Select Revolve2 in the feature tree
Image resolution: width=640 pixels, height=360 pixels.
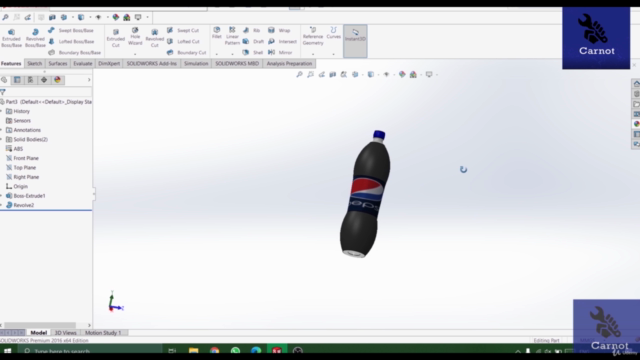coord(20,205)
